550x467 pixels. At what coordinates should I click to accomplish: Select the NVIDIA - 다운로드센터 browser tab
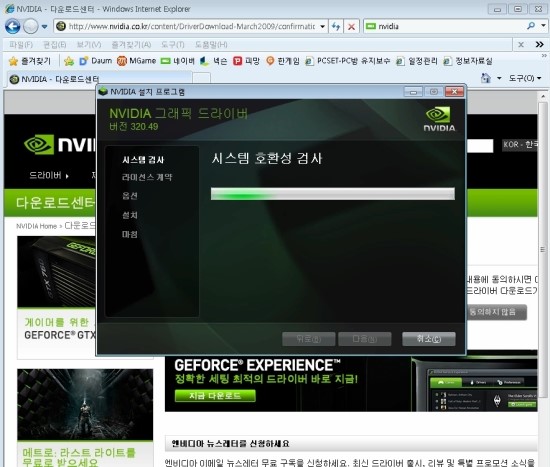tap(99, 79)
